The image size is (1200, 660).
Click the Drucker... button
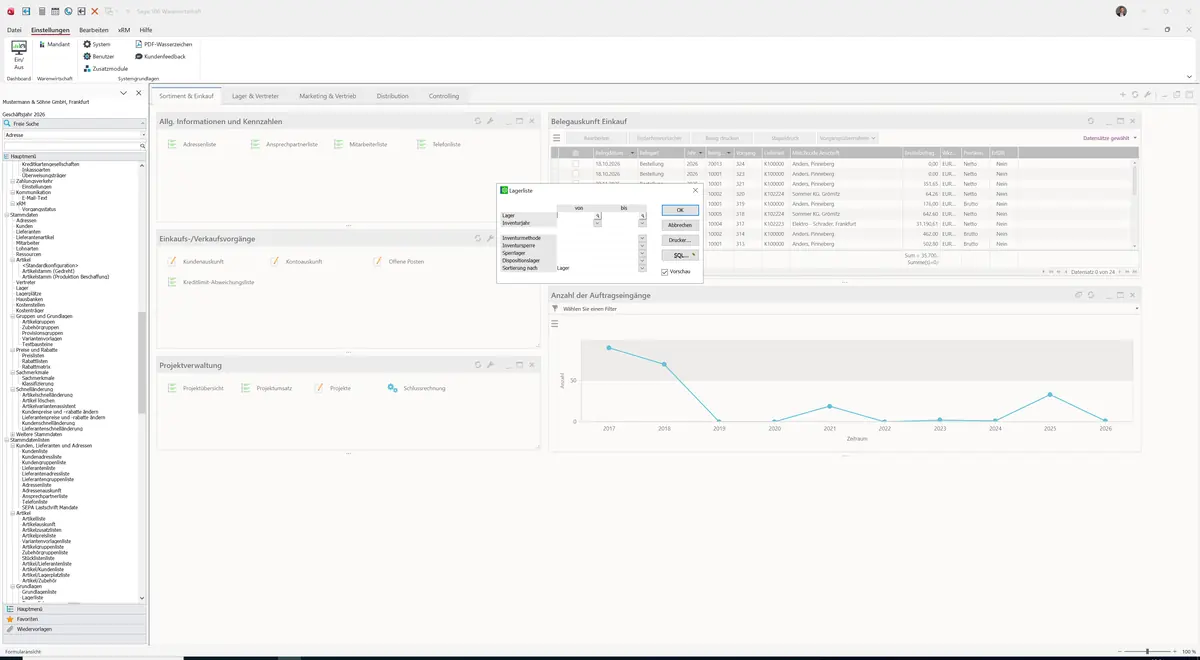pos(680,240)
